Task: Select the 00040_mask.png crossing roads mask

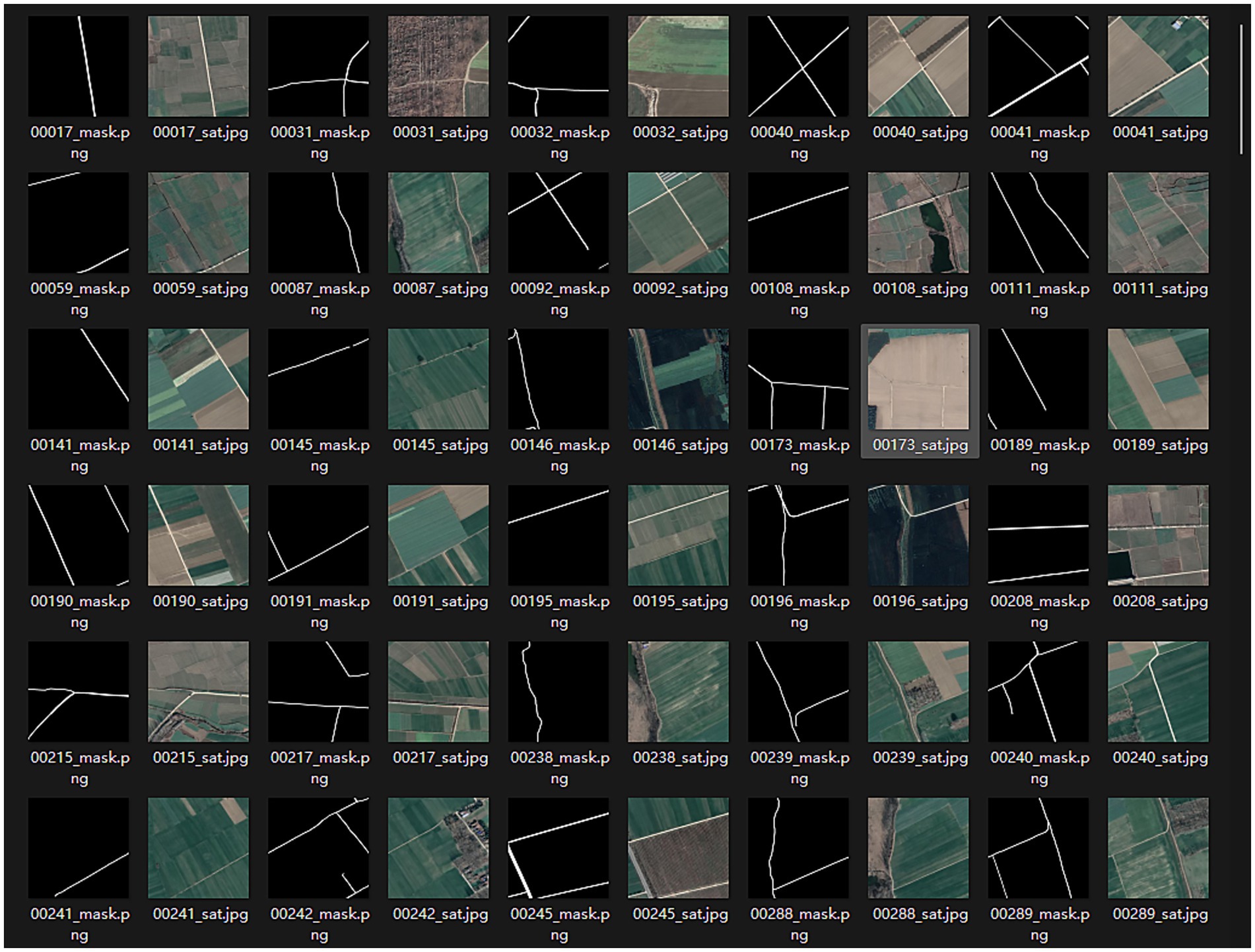Action: (798, 67)
